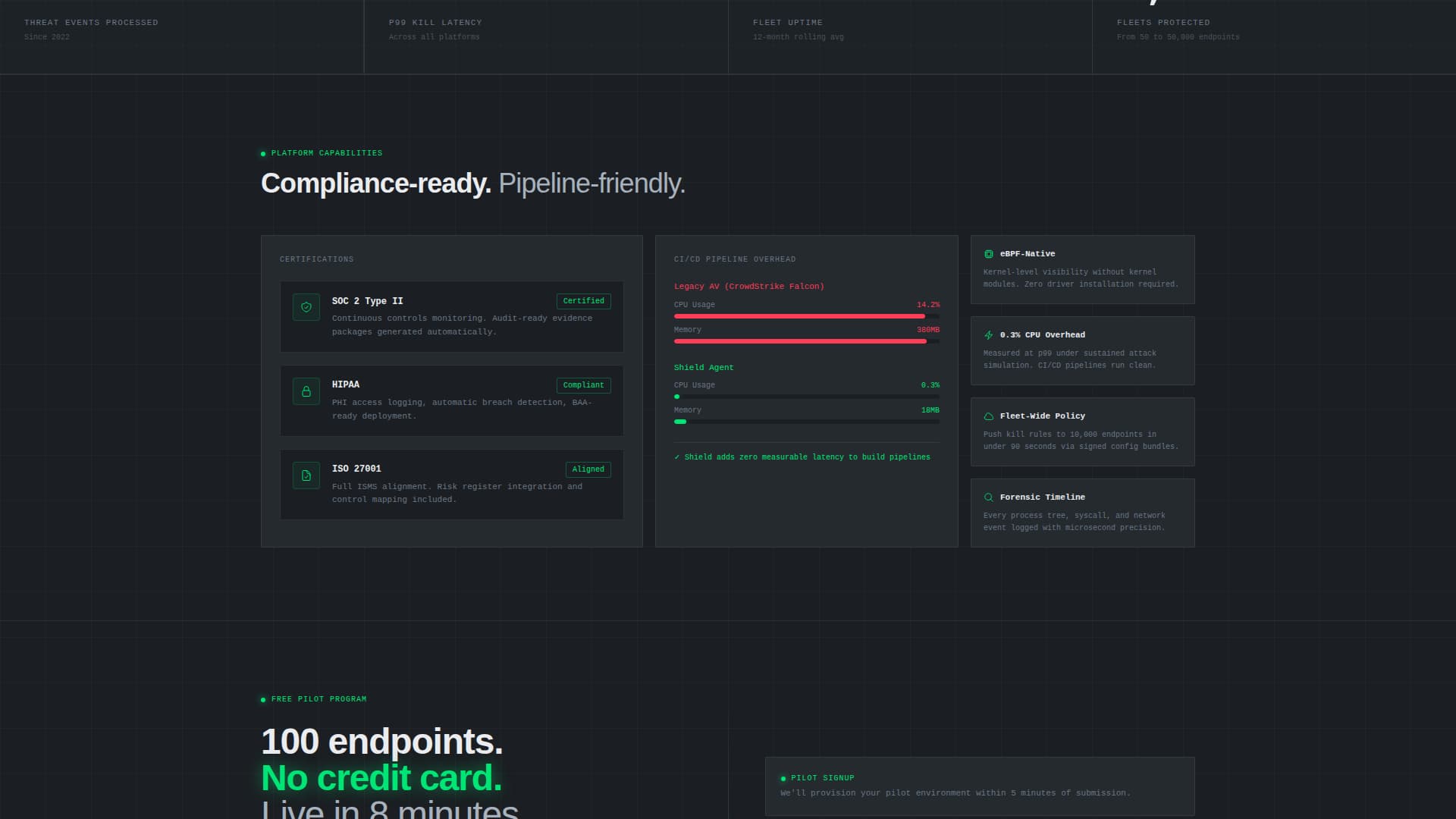
Task: Click the 'CI/CD PIPELINE OVERHEAD' panel header
Action: click(735, 259)
